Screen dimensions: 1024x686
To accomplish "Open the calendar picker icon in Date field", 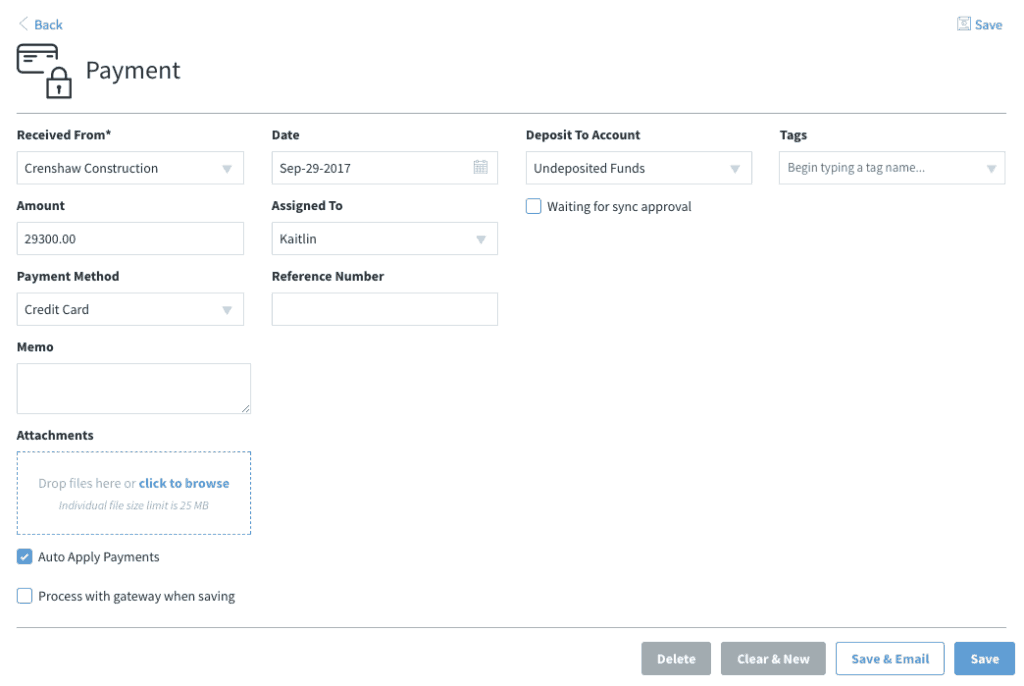I will pyautogui.click(x=481, y=167).
